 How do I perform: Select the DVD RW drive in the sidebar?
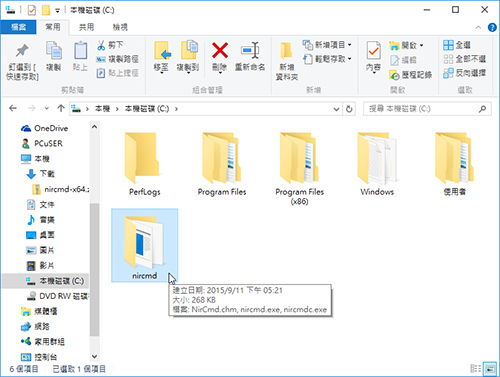57,296
